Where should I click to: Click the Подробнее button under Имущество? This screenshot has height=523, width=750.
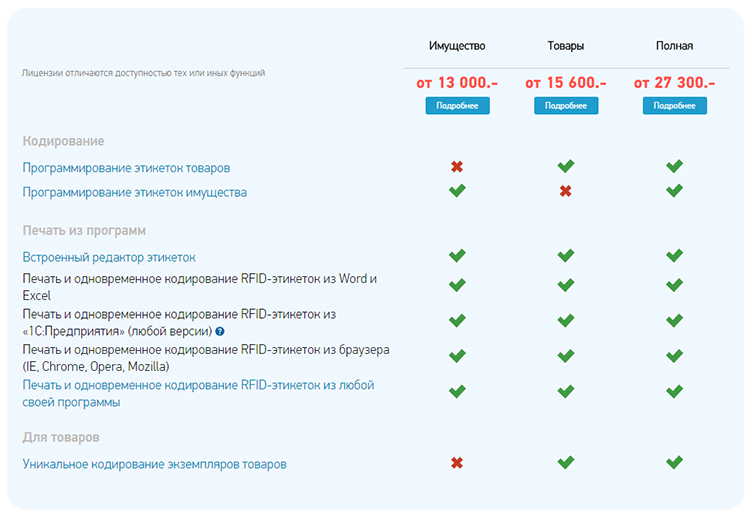tap(457, 106)
